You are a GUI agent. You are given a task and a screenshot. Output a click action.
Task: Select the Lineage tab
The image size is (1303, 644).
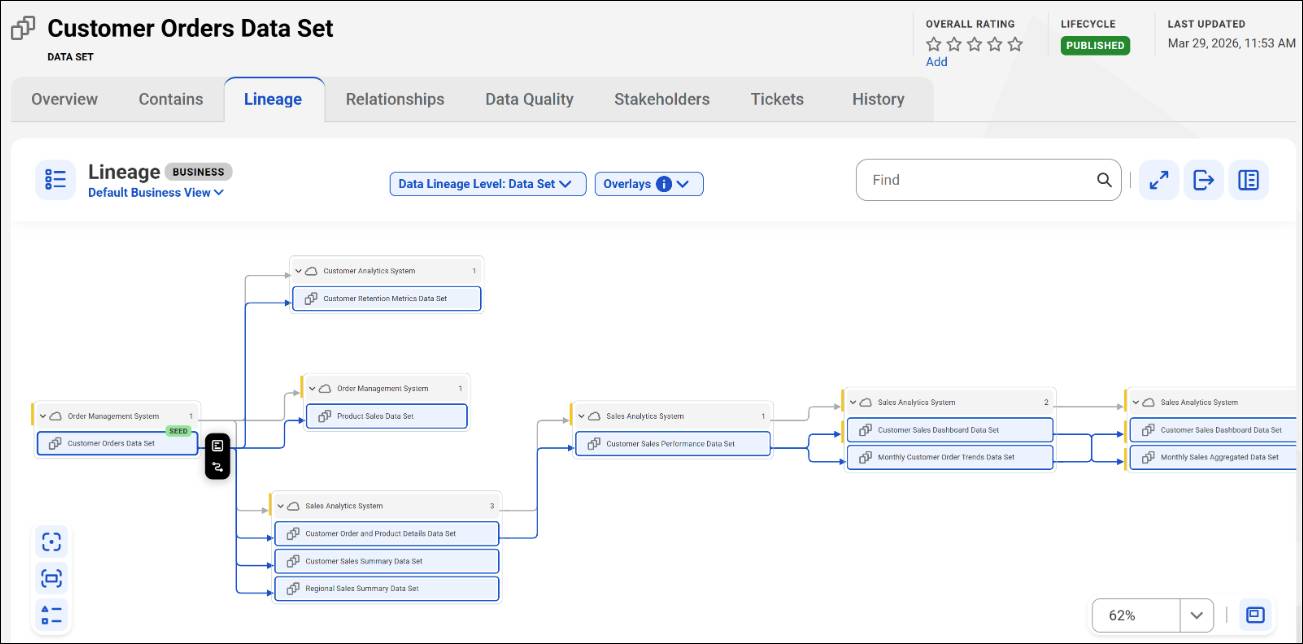(x=273, y=99)
